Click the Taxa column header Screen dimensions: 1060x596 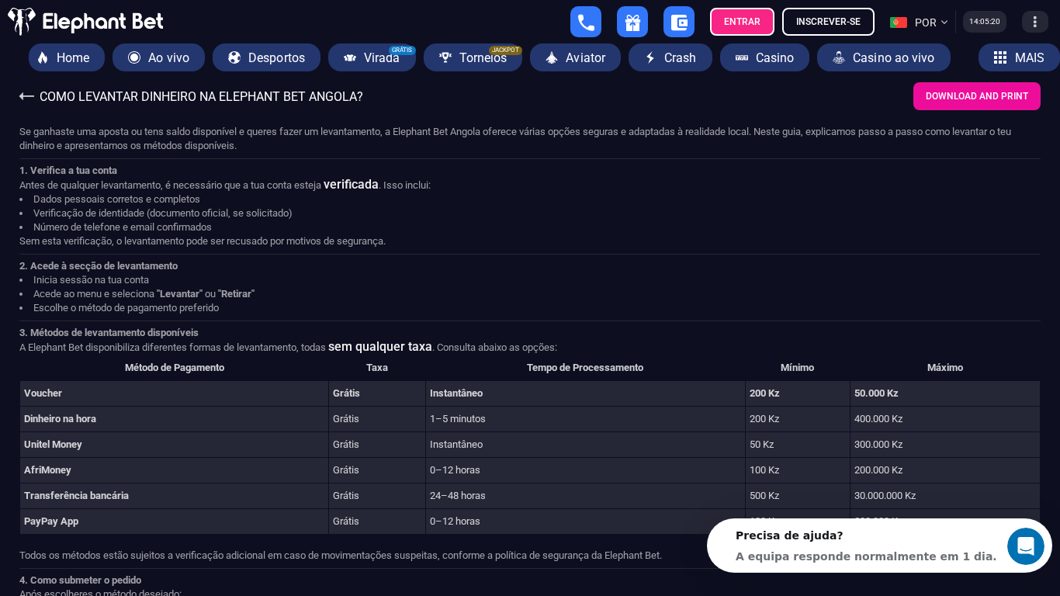377,368
